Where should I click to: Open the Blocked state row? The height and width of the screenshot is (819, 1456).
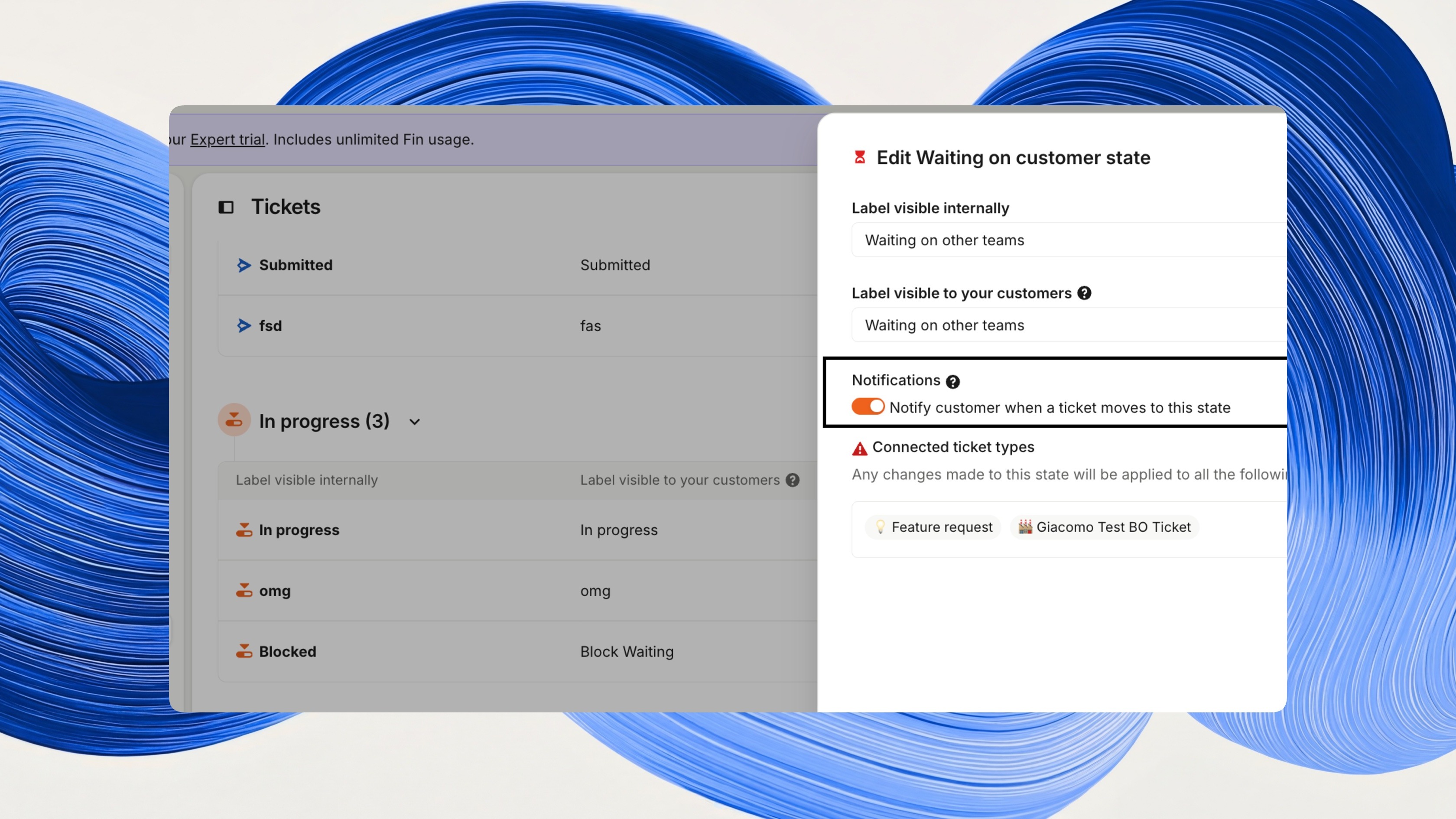coord(517,651)
